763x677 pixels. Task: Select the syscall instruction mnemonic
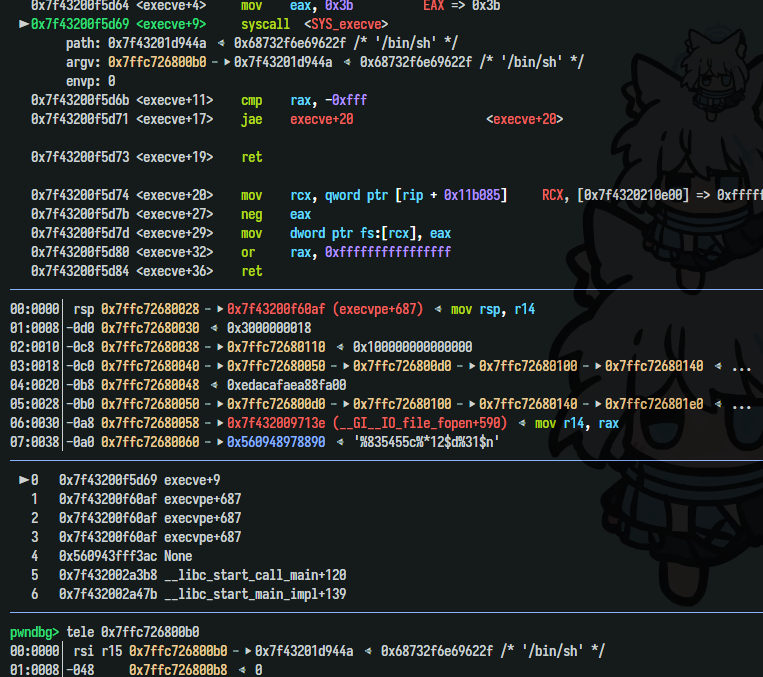(x=265, y=23)
